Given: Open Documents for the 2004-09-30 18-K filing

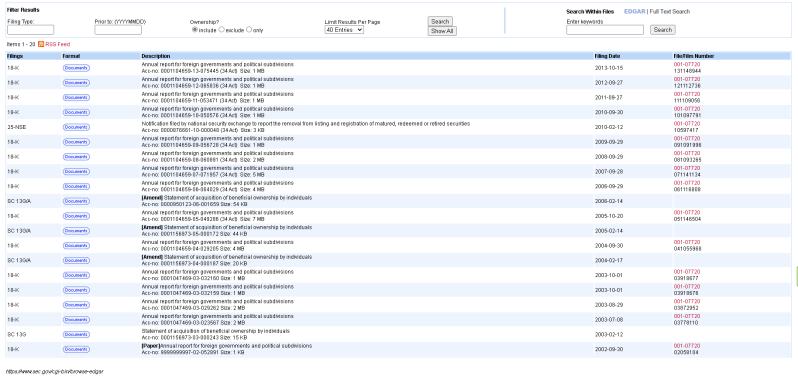Looking at the screenshot, I should [76, 245].
